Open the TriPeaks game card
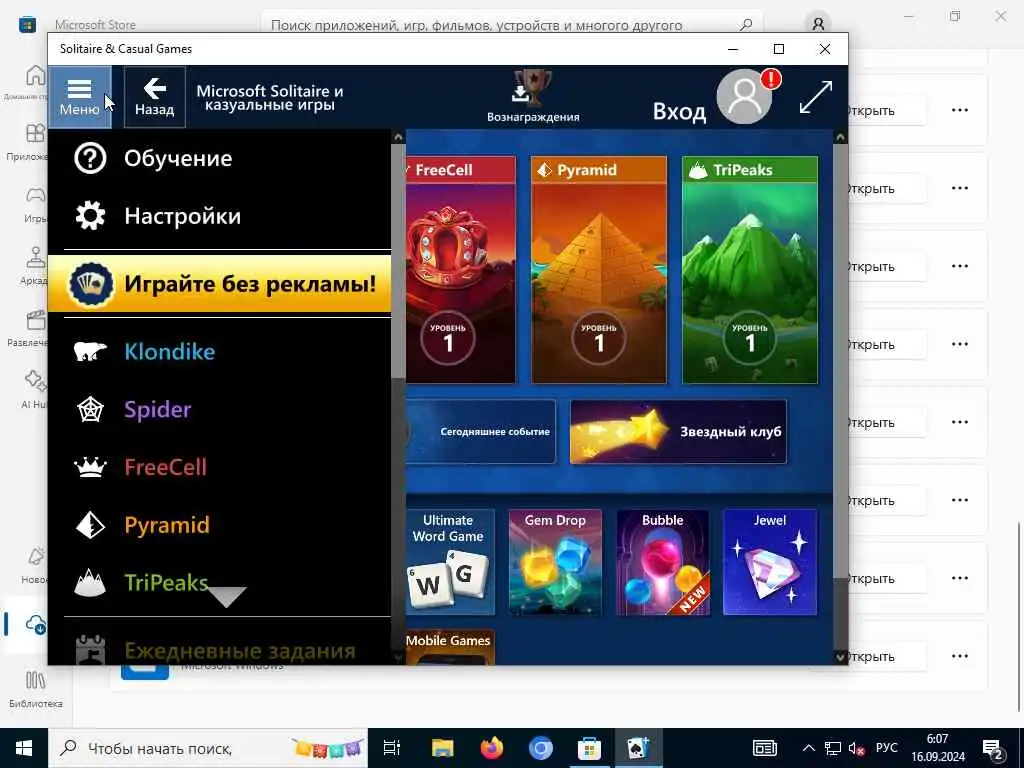1024x768 pixels. pyautogui.click(x=750, y=269)
